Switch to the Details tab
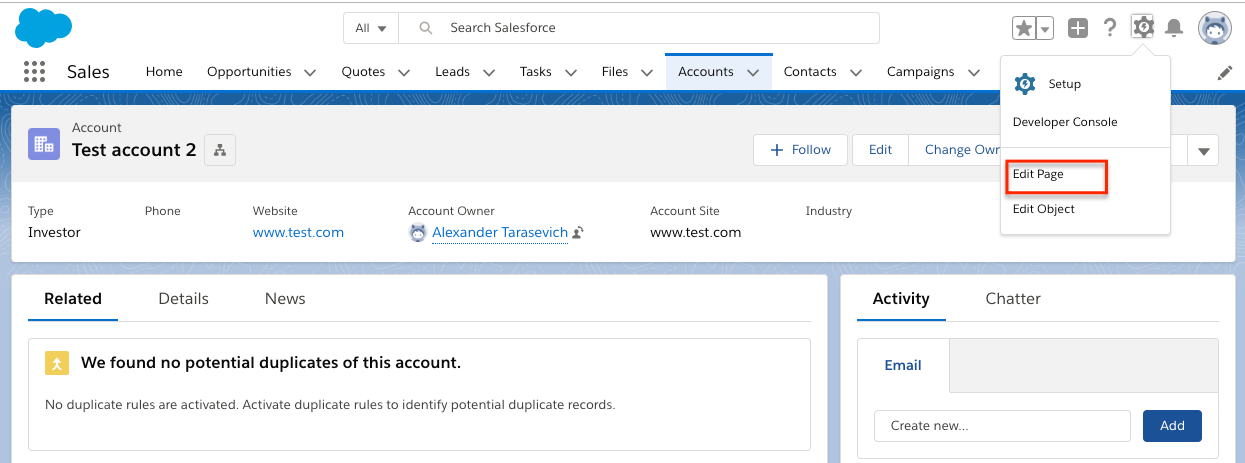1245x463 pixels. [x=183, y=299]
